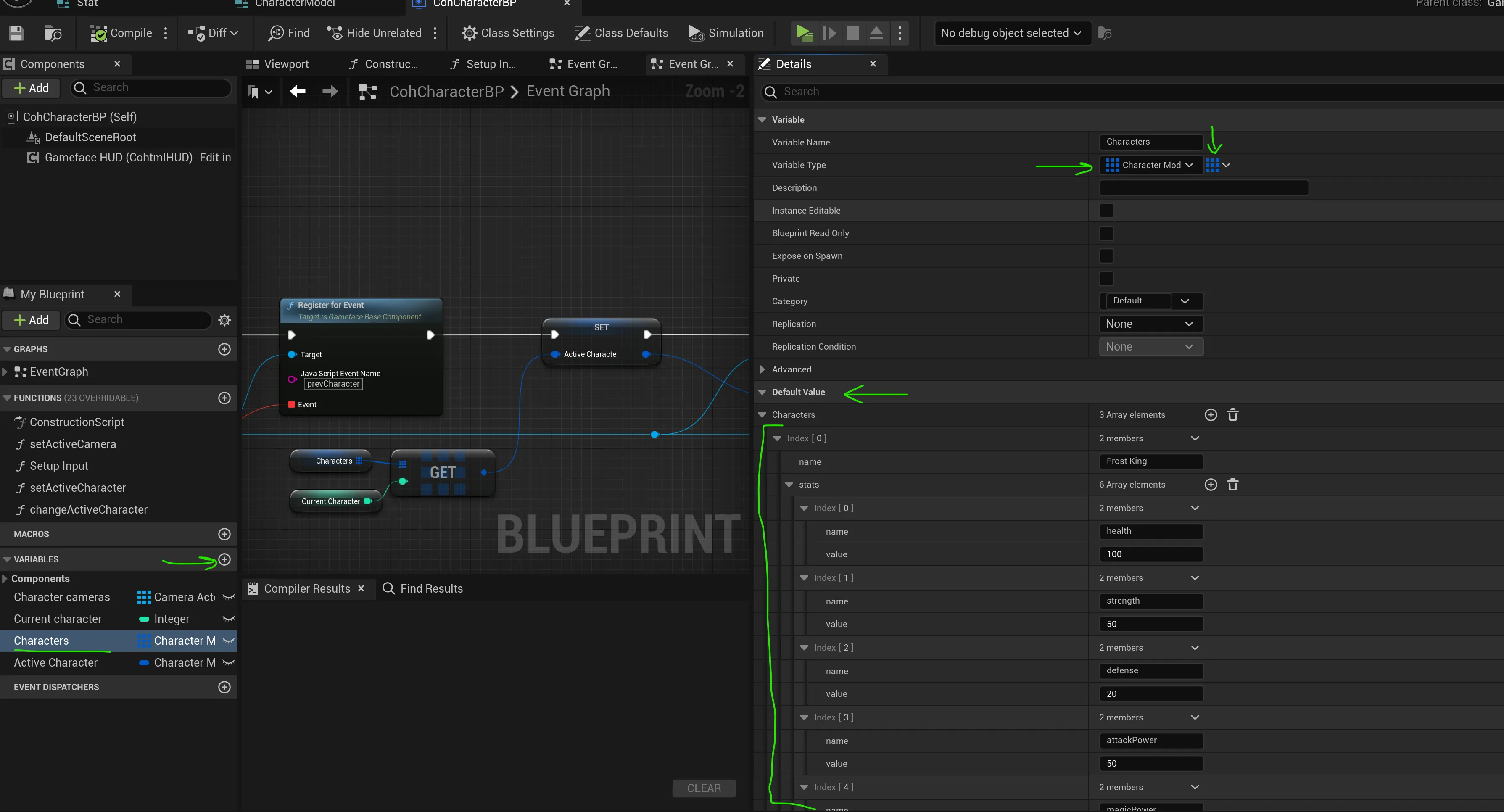The width and height of the screenshot is (1504, 812).
Task: Add element to stats array
Action: [x=1211, y=485]
